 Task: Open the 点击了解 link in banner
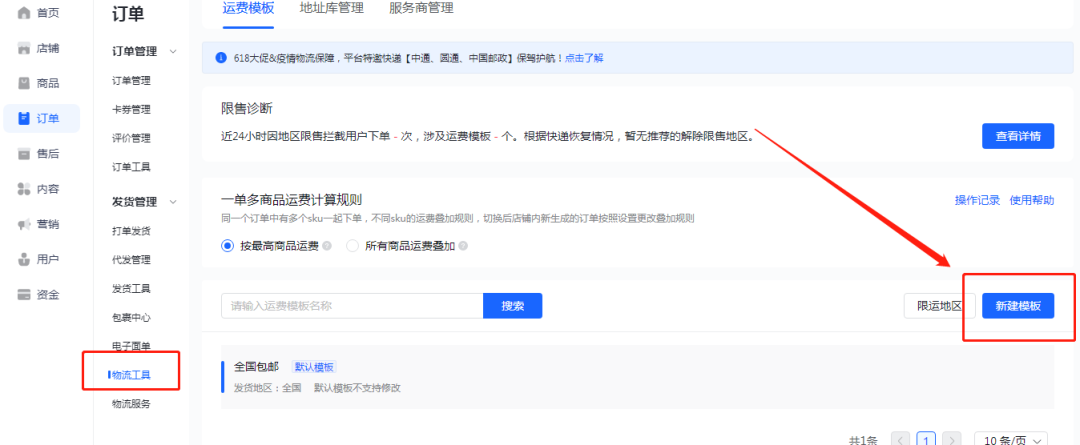click(x=584, y=59)
